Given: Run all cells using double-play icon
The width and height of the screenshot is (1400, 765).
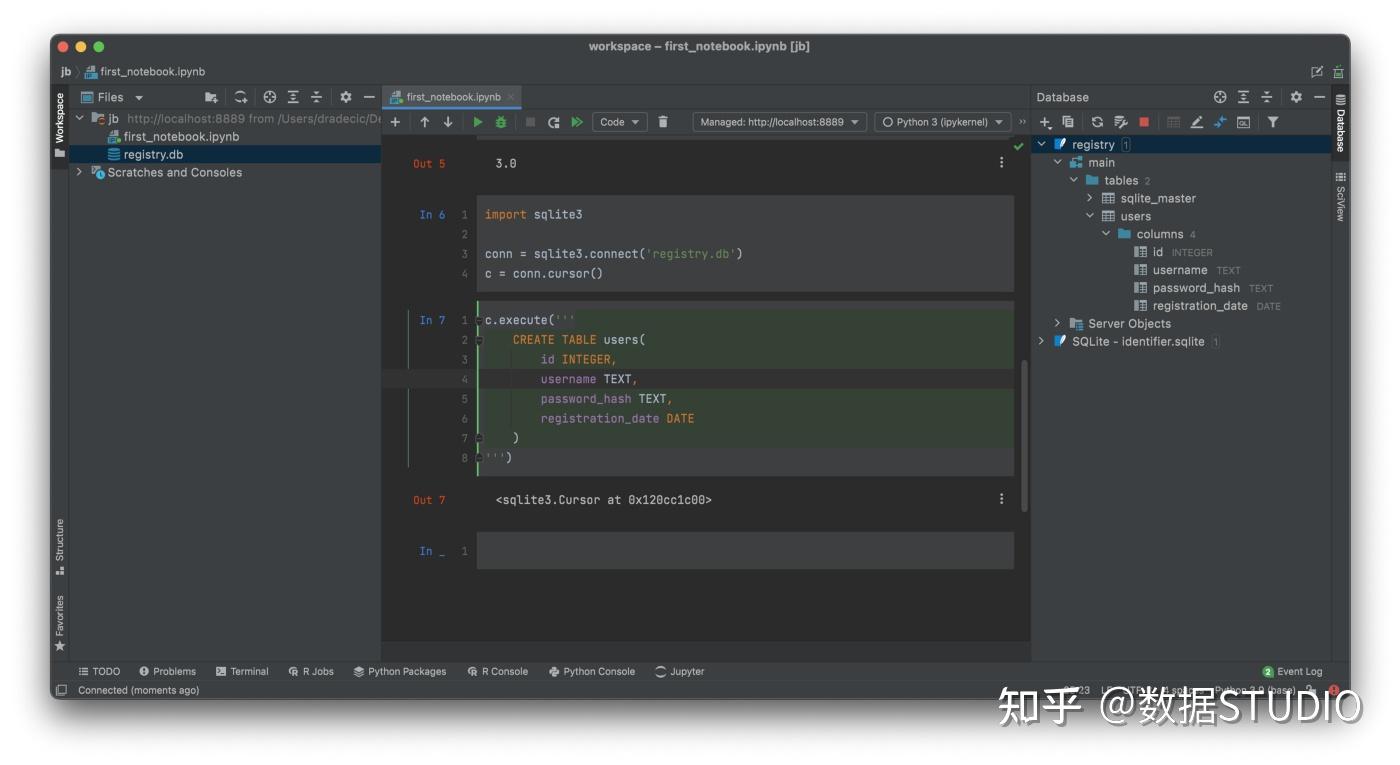Looking at the screenshot, I should 577,121.
